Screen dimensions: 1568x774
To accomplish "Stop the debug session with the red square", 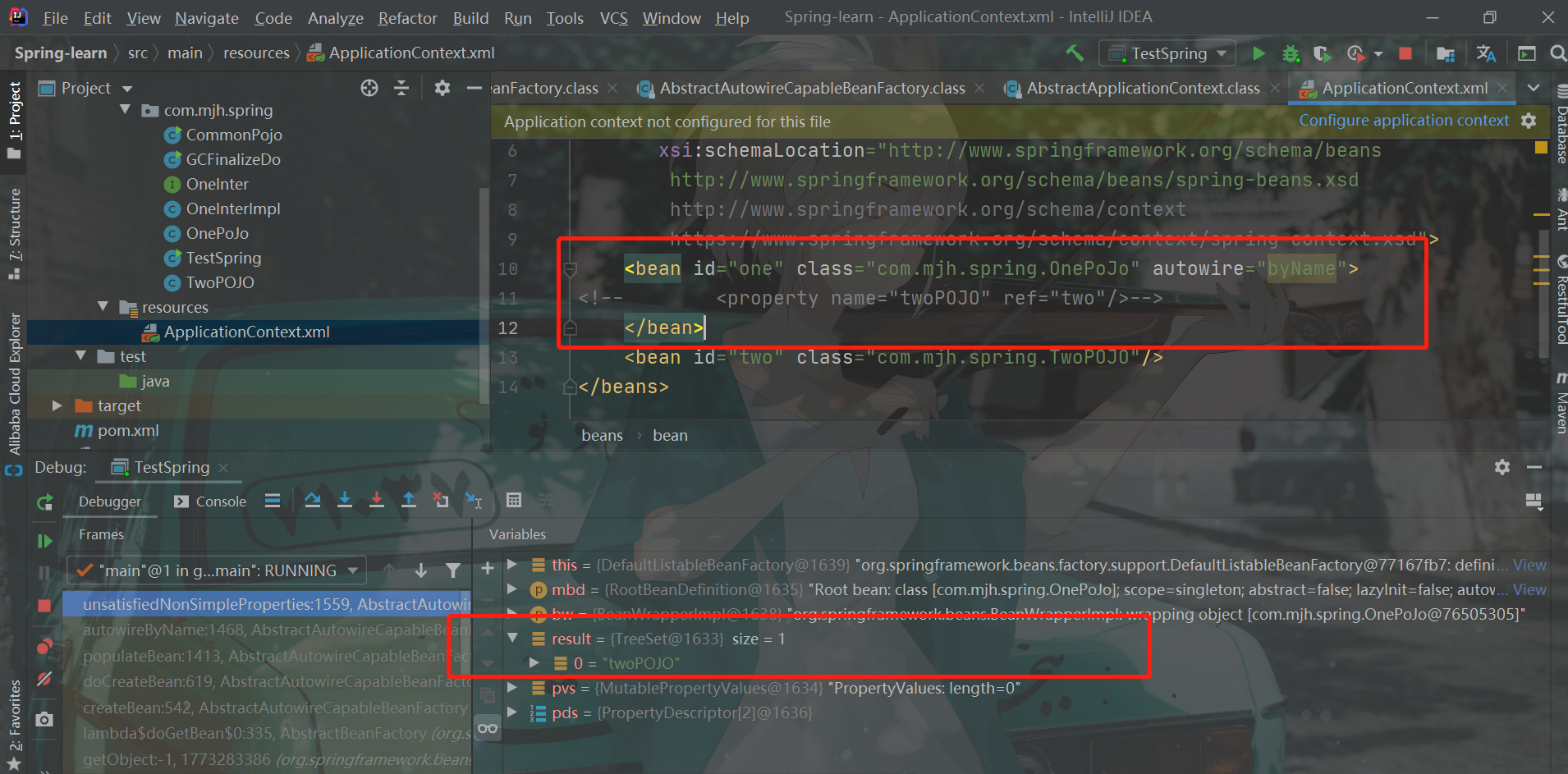I will coord(45,606).
